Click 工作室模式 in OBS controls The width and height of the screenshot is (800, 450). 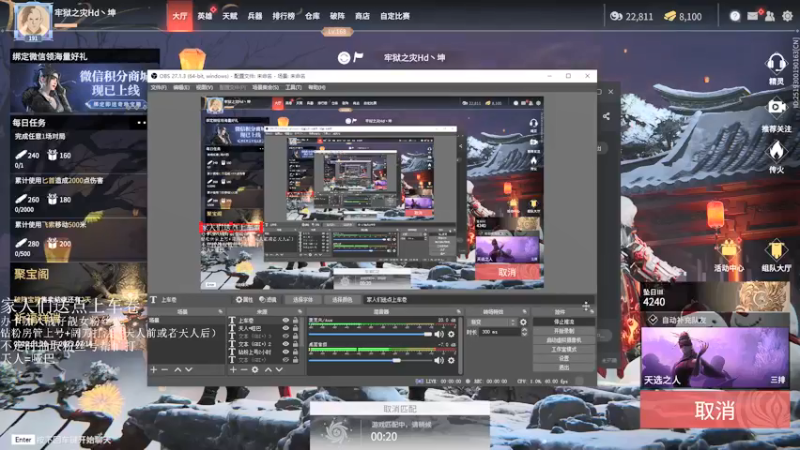tap(564, 349)
